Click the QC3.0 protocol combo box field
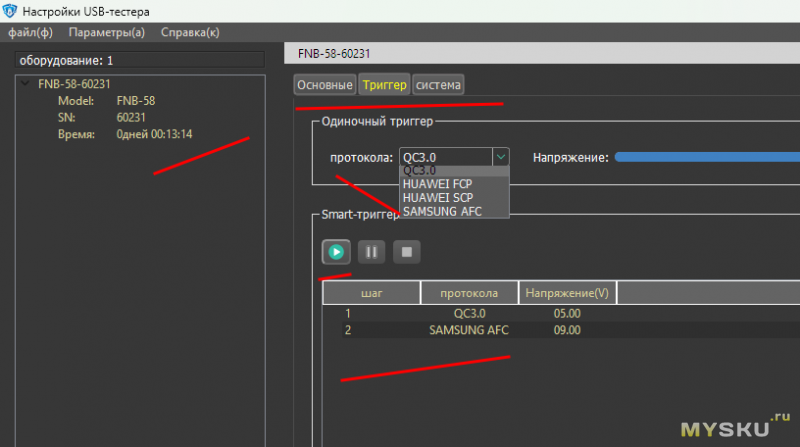The width and height of the screenshot is (800, 447). pos(445,157)
